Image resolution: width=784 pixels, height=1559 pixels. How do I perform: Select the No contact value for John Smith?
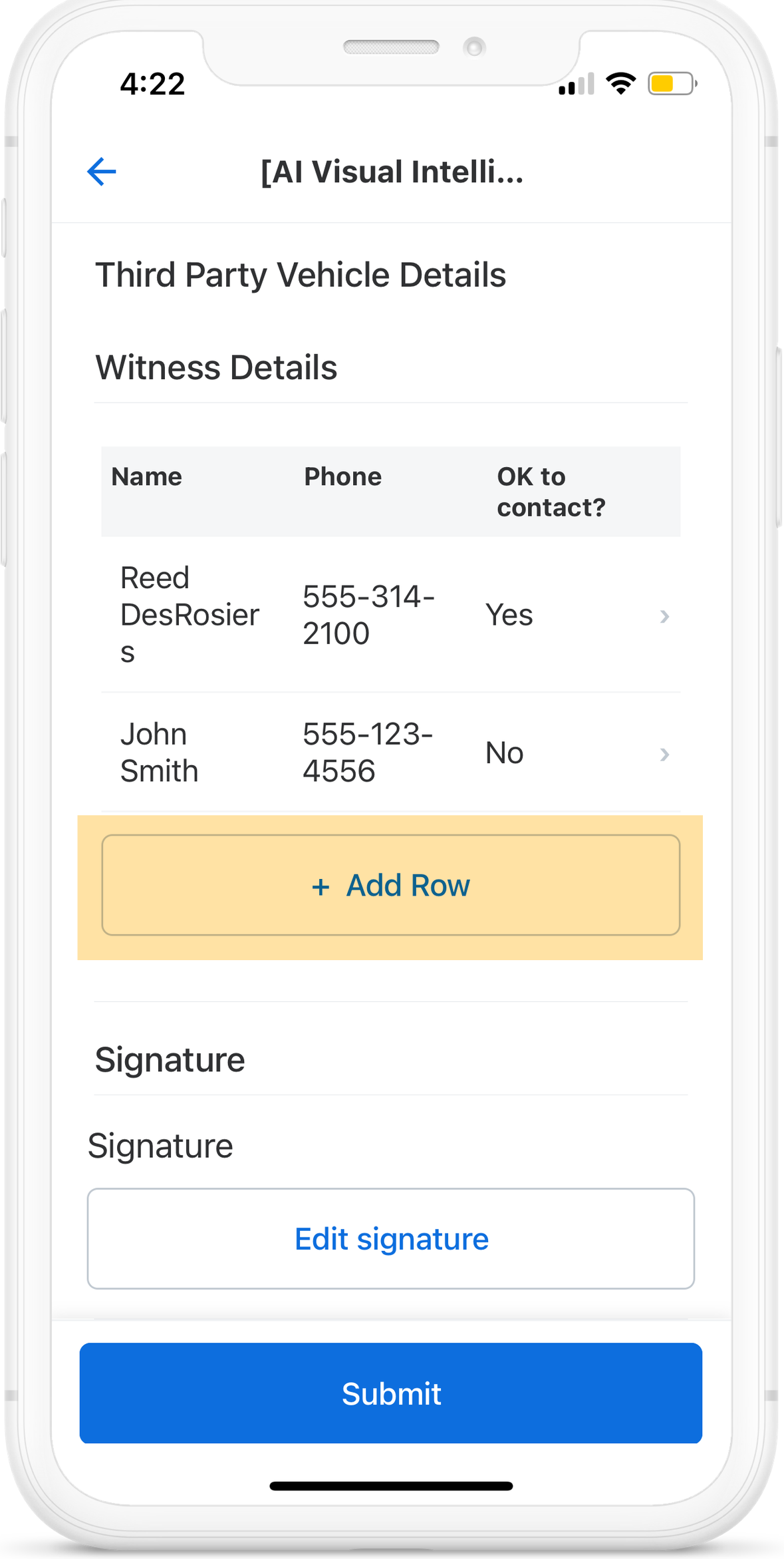504,753
